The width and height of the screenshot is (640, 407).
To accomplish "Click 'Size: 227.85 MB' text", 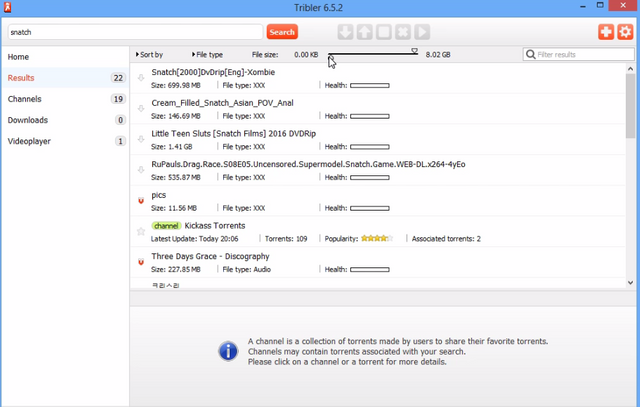I will point(176,269).
